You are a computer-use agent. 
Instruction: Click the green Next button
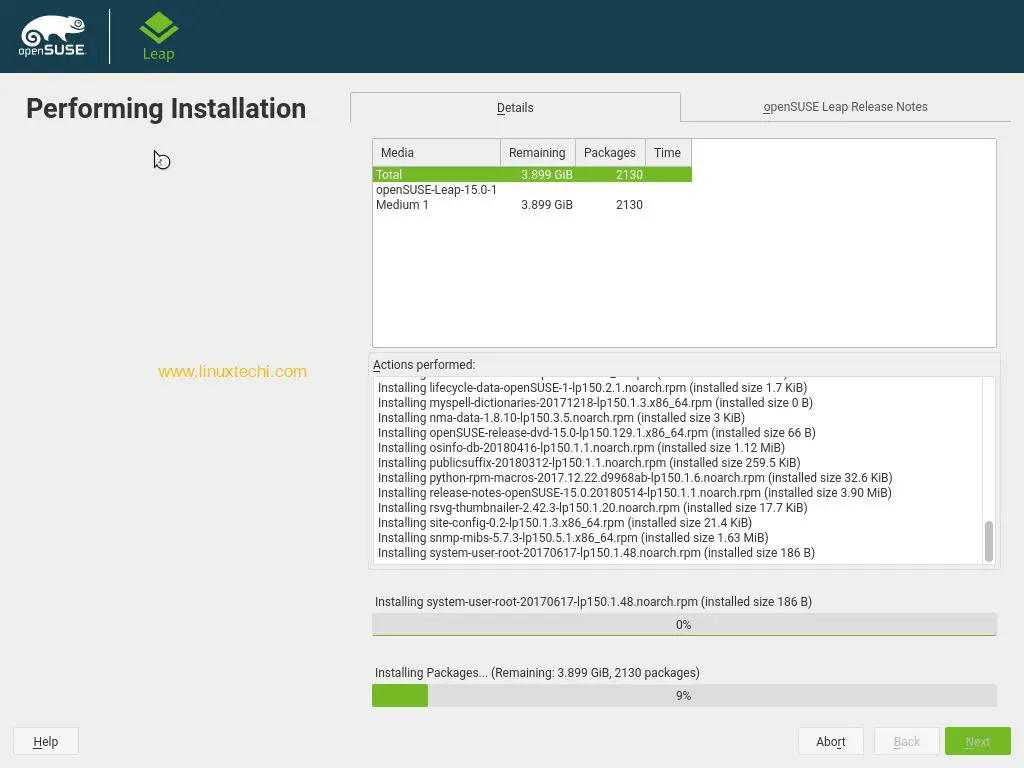pyautogui.click(x=977, y=741)
